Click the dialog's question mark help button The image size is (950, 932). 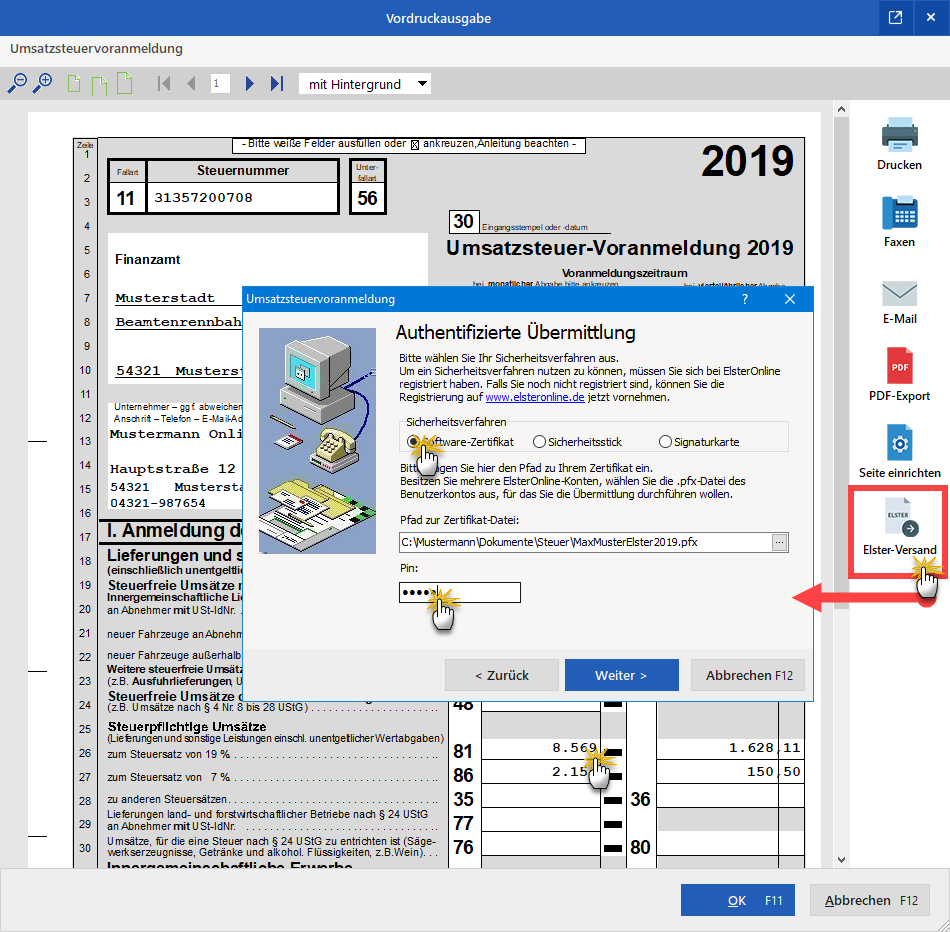click(x=744, y=299)
